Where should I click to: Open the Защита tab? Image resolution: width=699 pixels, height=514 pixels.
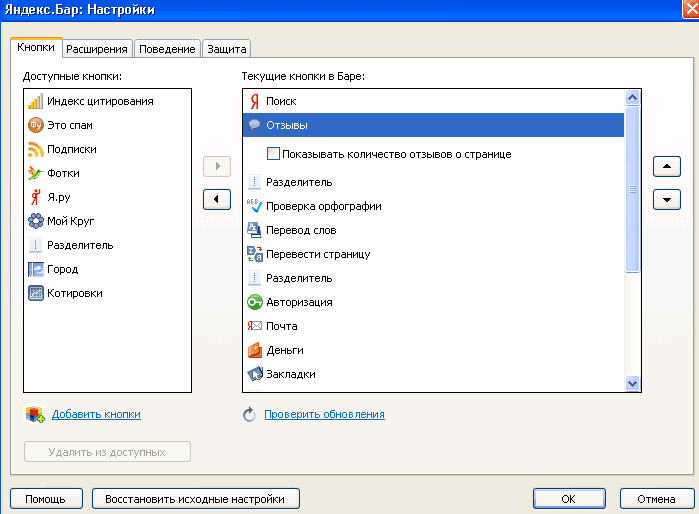226,48
